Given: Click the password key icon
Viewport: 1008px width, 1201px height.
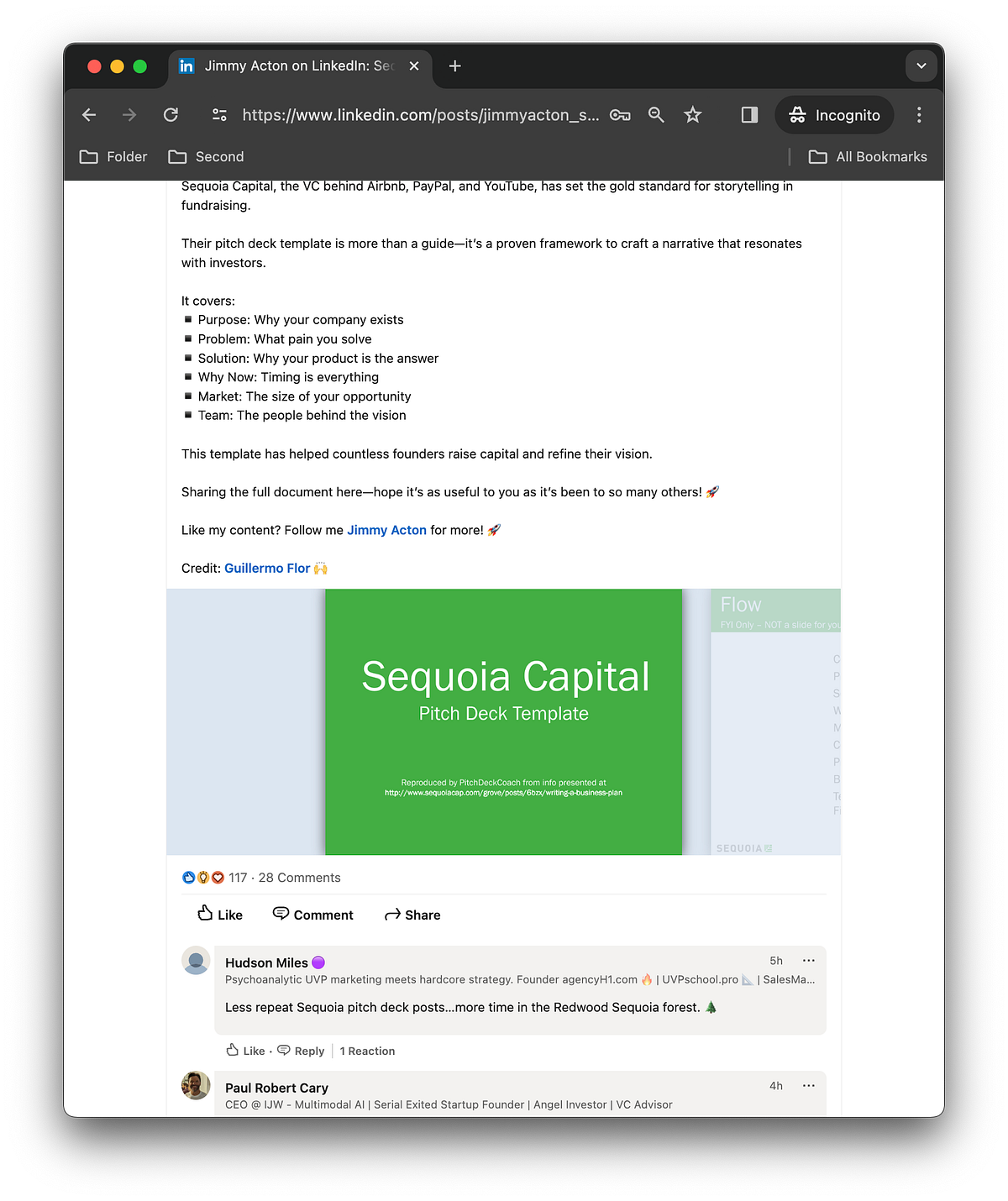Looking at the screenshot, I should pyautogui.click(x=620, y=115).
